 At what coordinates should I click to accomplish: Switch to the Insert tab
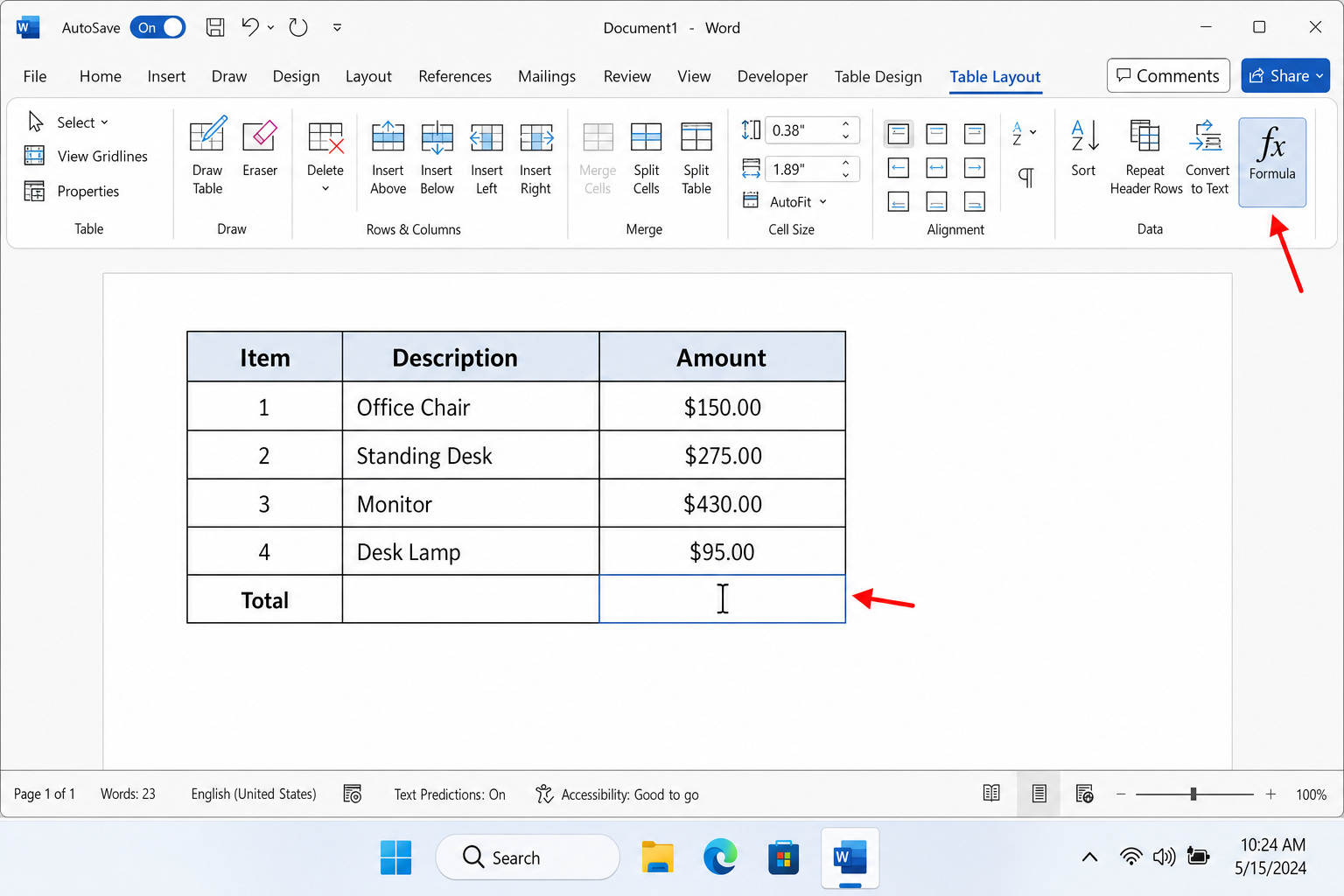pyautogui.click(x=166, y=76)
